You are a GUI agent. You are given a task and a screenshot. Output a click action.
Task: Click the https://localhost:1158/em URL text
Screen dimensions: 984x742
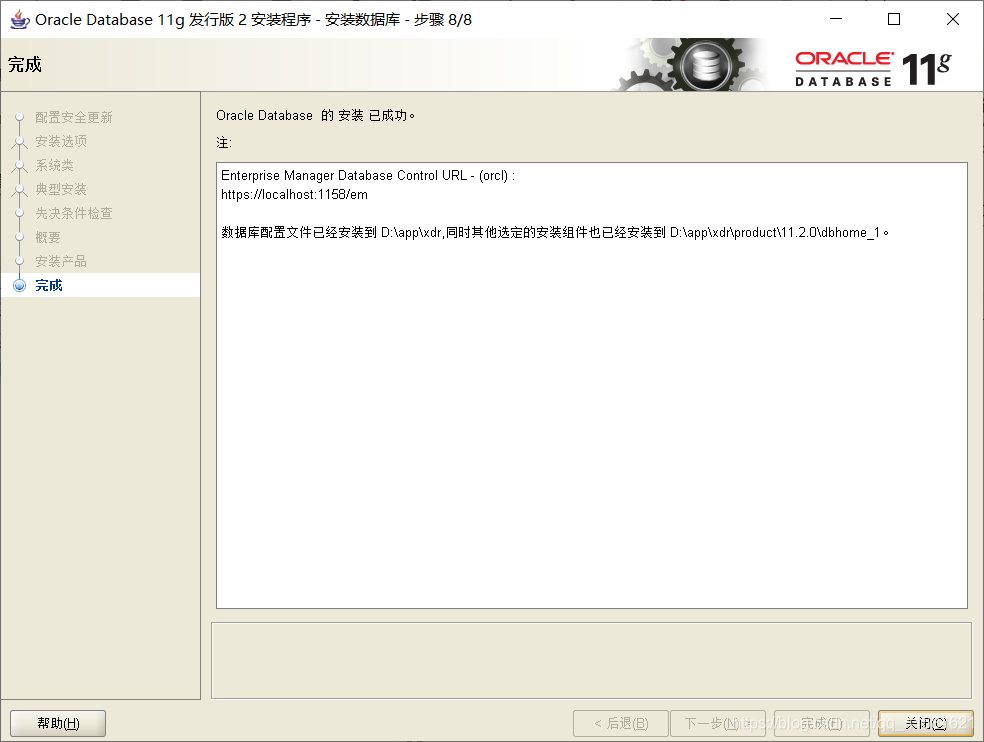[294, 195]
